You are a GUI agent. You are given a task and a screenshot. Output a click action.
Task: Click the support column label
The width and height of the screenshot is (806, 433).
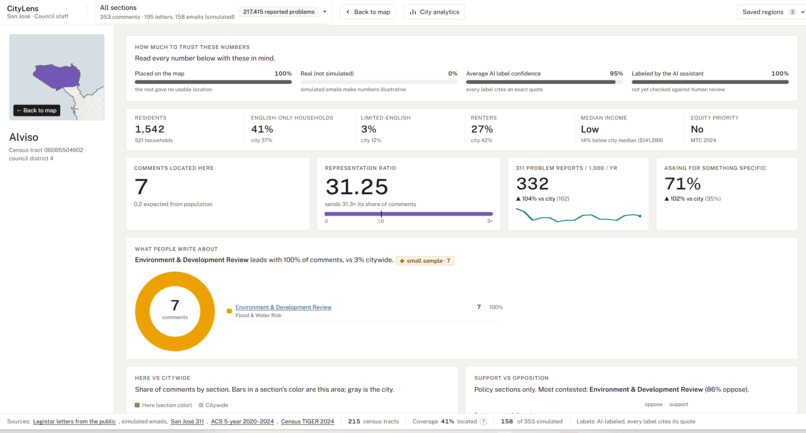(x=679, y=405)
